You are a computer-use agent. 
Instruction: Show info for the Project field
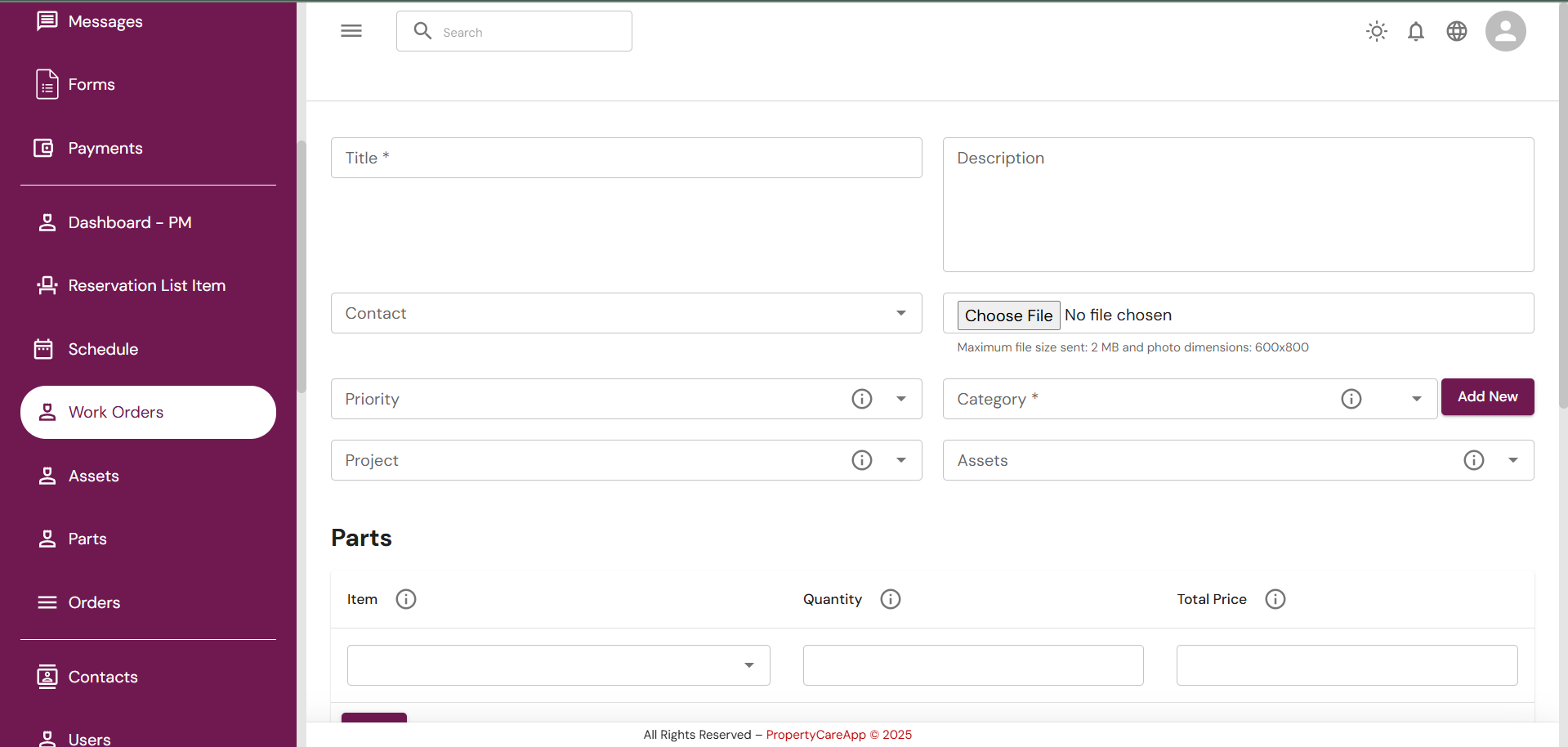[x=862, y=460]
